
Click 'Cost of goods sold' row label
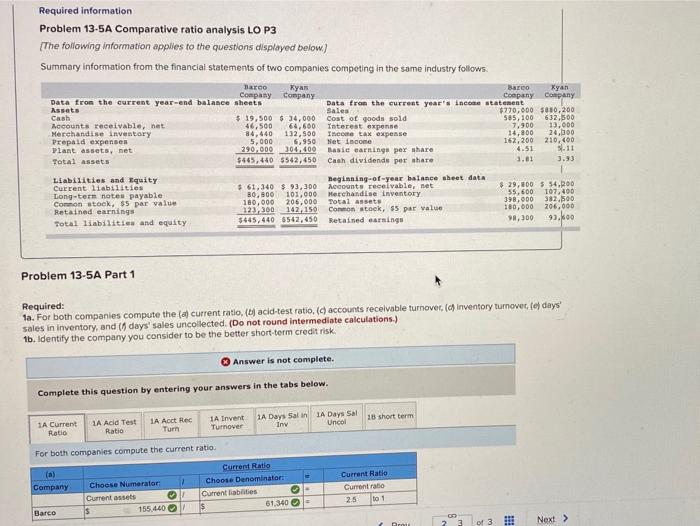367,118
